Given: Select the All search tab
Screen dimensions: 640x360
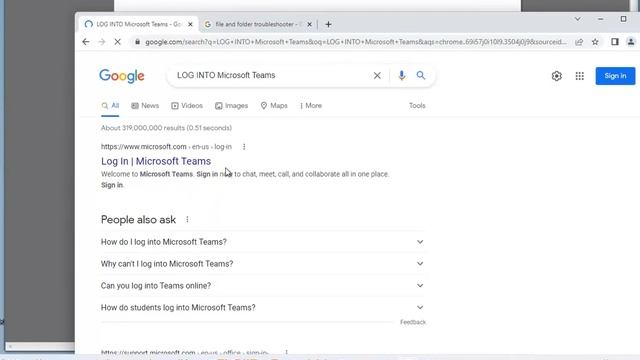Looking at the screenshot, I should click(110, 106).
